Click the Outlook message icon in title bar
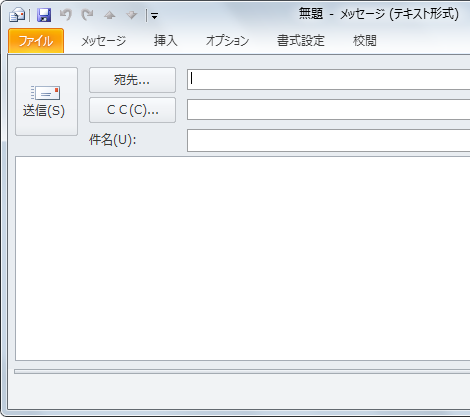The image size is (470, 417). (17, 15)
